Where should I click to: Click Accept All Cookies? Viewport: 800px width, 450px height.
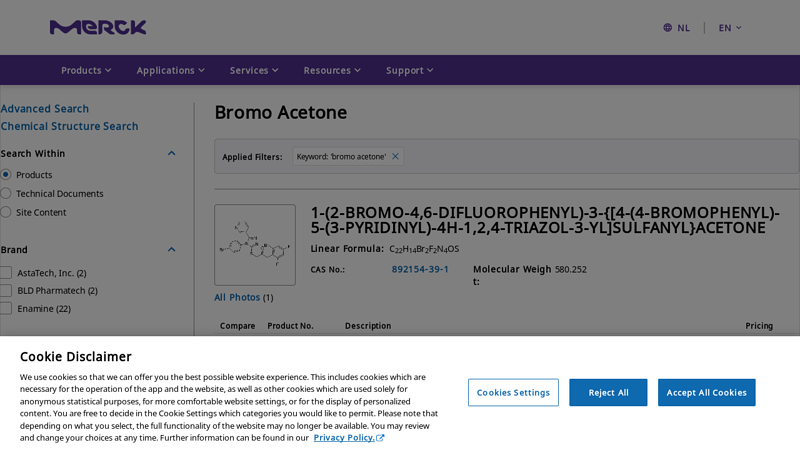707,392
